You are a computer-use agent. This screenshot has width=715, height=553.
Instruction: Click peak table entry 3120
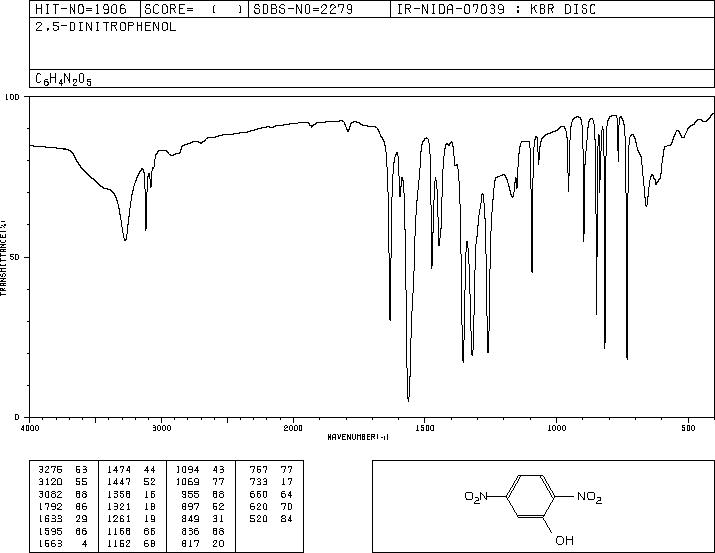click(x=50, y=482)
